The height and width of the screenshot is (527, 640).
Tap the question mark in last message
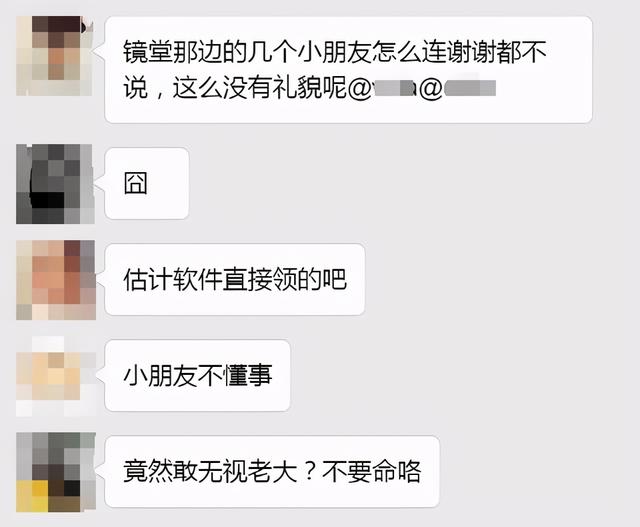pos(310,471)
